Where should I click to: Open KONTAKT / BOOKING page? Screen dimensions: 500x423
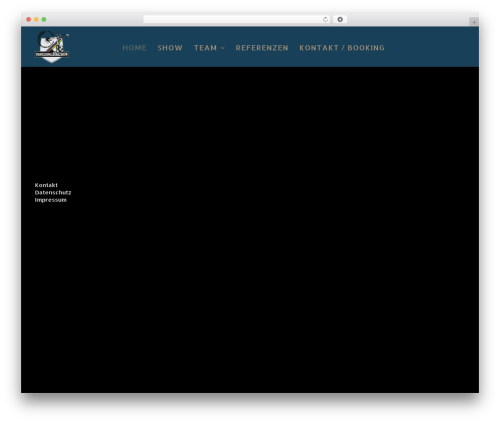[x=342, y=48]
